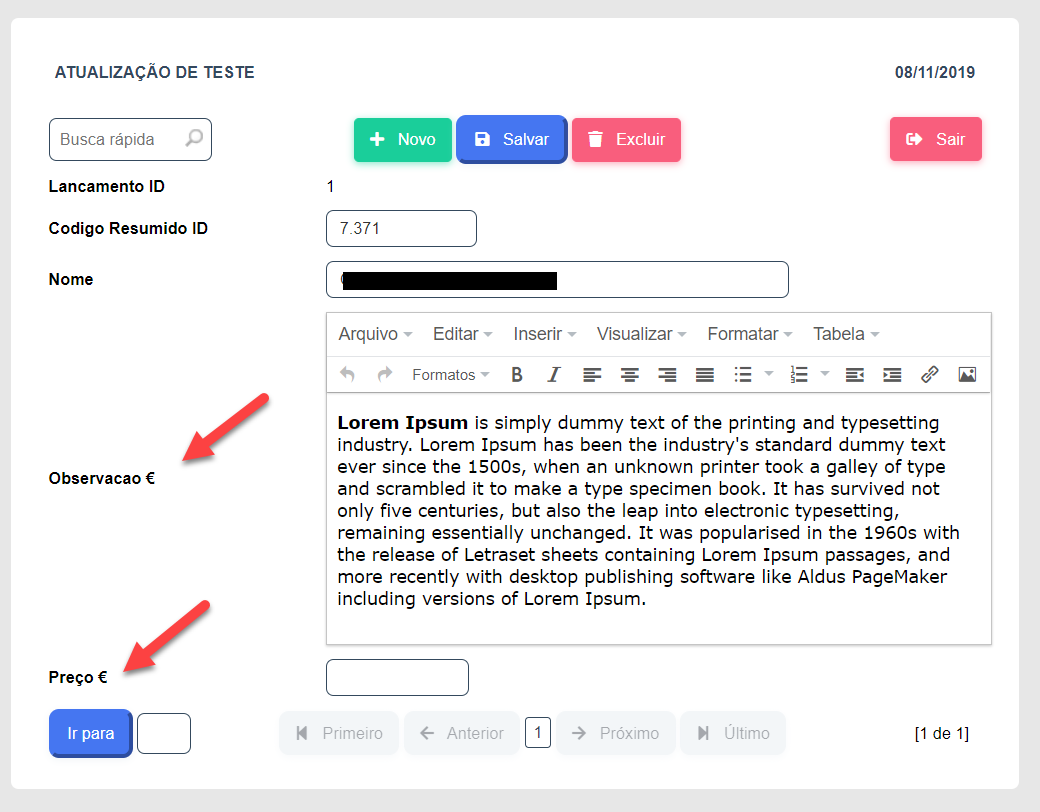Click the Novo button
1040x812 pixels.
pos(403,140)
